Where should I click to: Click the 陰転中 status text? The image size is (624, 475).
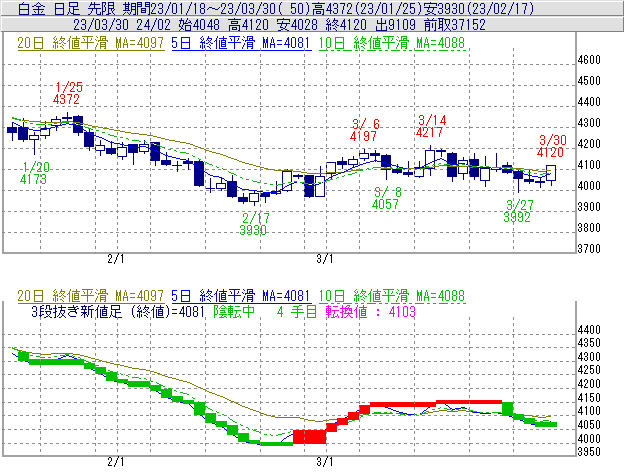pos(234,311)
